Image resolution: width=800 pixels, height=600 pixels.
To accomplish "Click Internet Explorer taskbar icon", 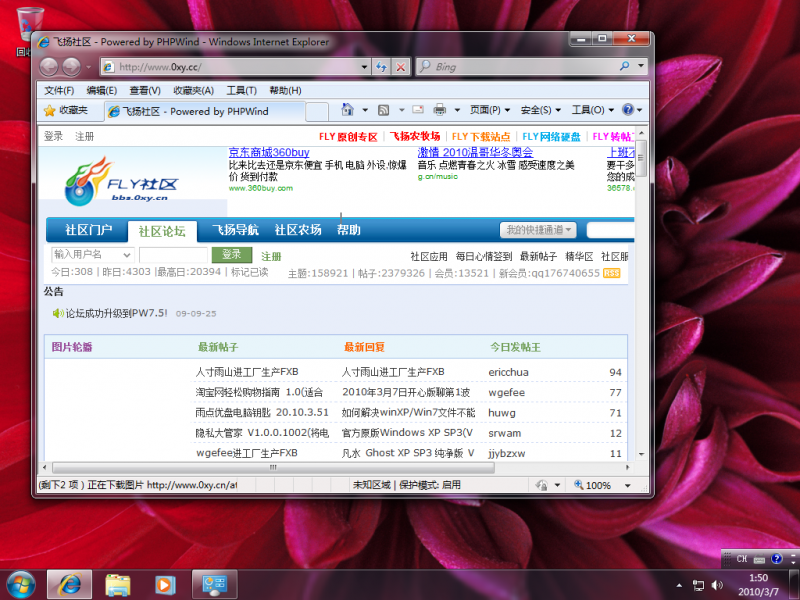I will pyautogui.click(x=69, y=584).
